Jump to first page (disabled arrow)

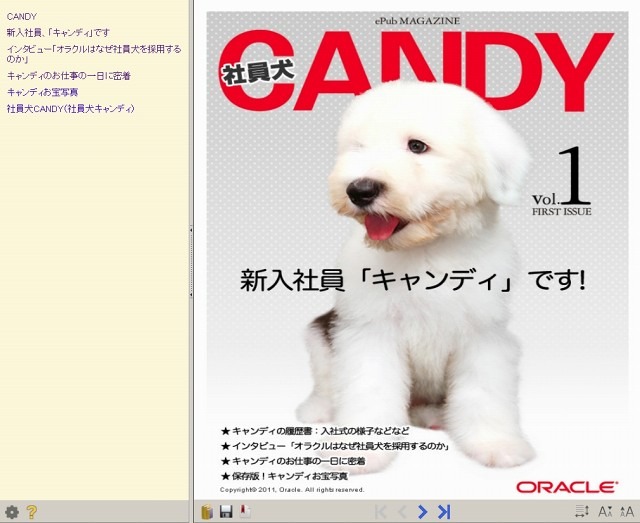coord(380,512)
